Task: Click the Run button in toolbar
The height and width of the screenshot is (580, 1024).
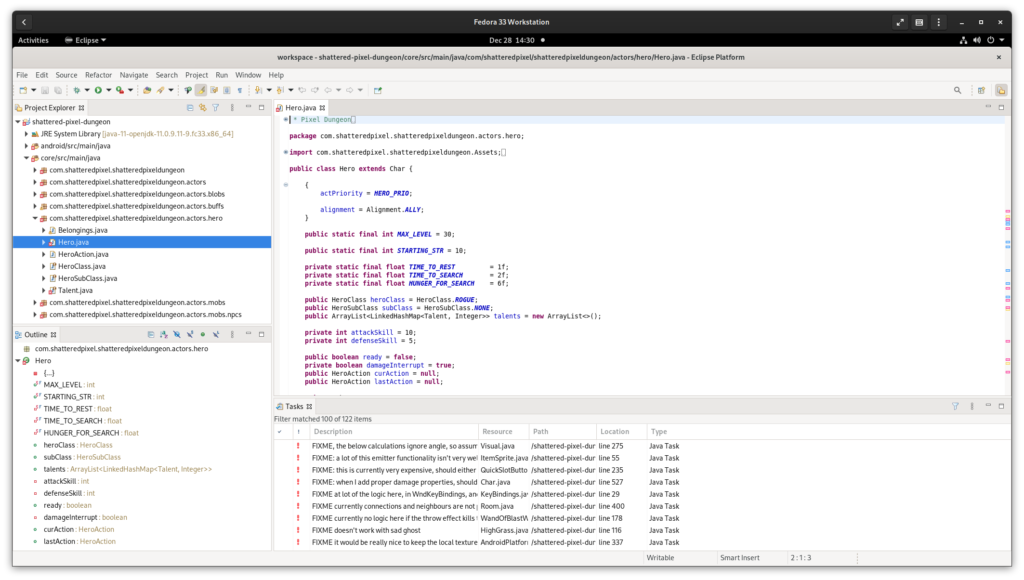Action: (97, 90)
